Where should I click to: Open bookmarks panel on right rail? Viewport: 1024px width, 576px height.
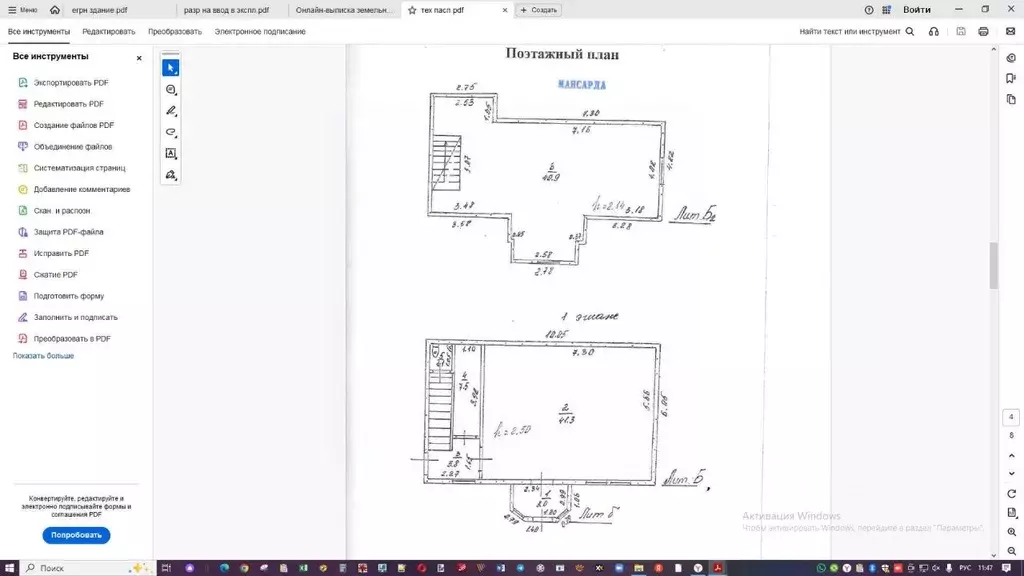[1011, 78]
